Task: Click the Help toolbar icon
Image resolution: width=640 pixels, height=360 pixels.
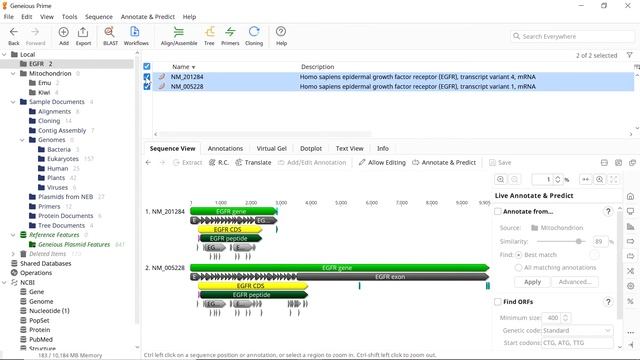Action: 281,32
